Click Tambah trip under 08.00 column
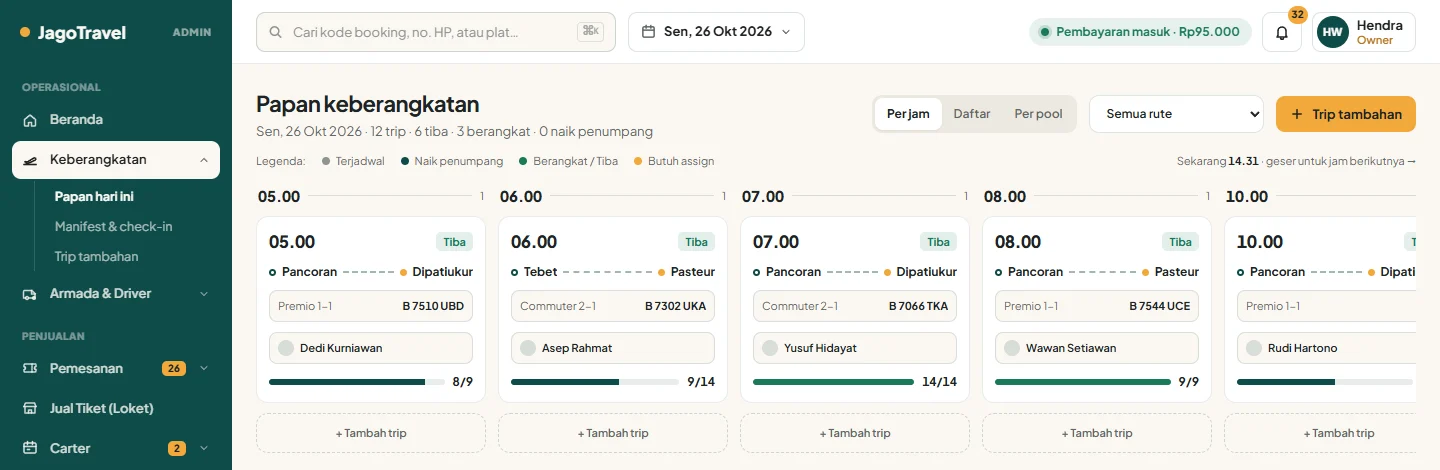 [x=1097, y=433]
